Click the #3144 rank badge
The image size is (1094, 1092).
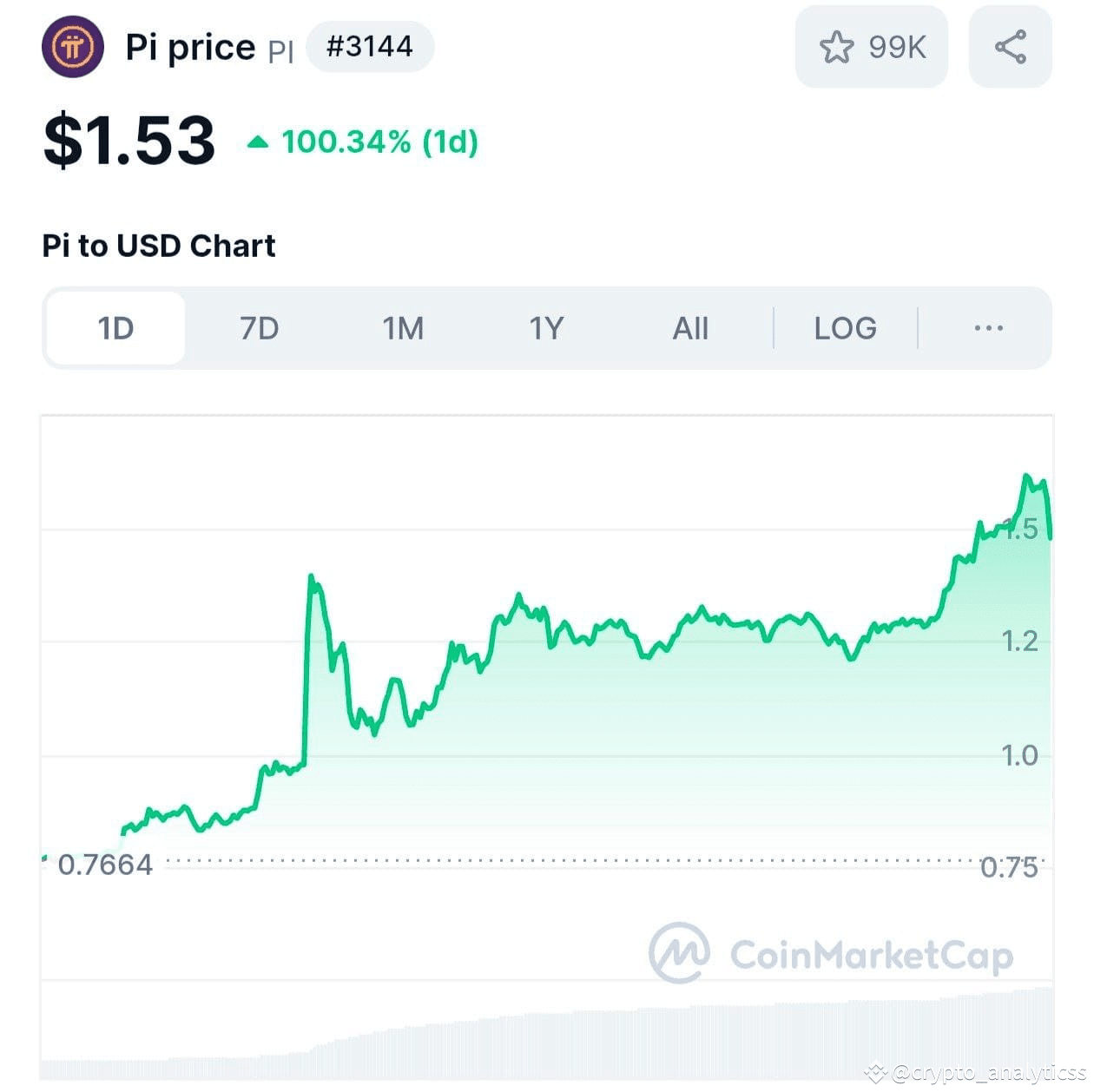pyautogui.click(x=370, y=46)
